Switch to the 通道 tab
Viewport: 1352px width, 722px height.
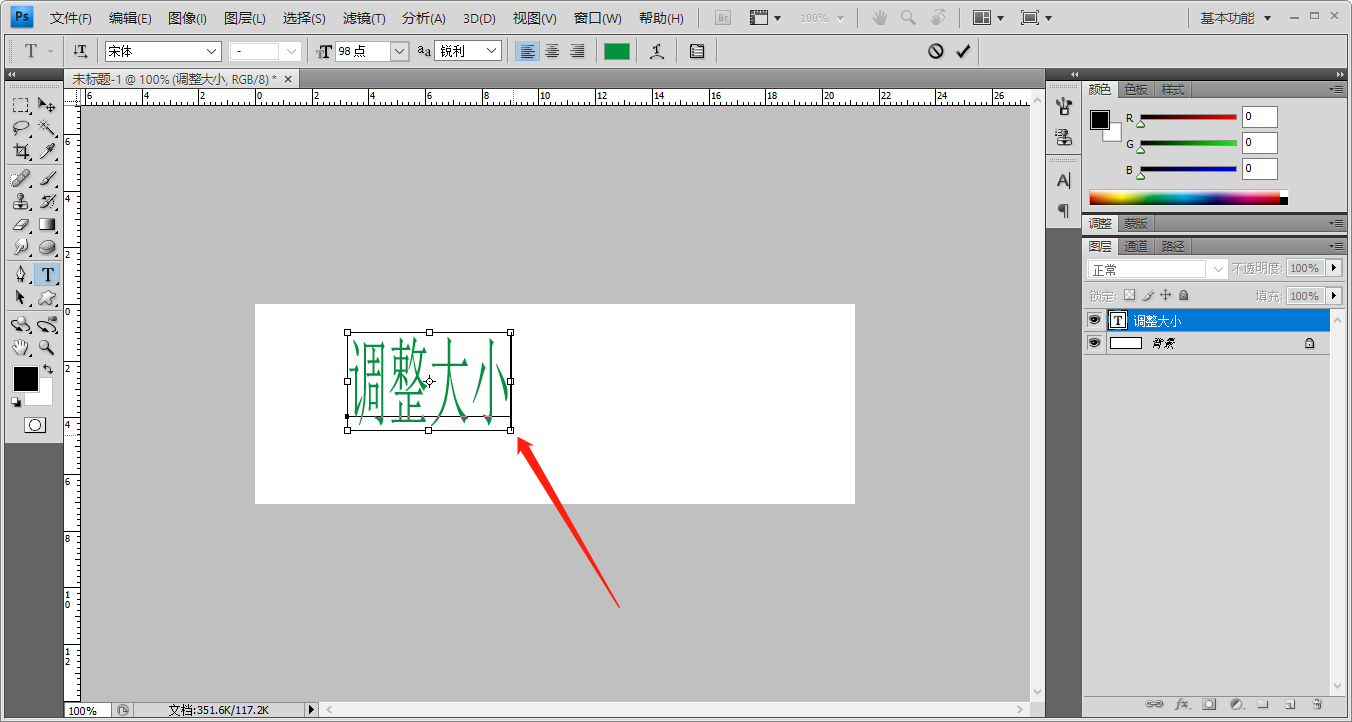(1137, 246)
